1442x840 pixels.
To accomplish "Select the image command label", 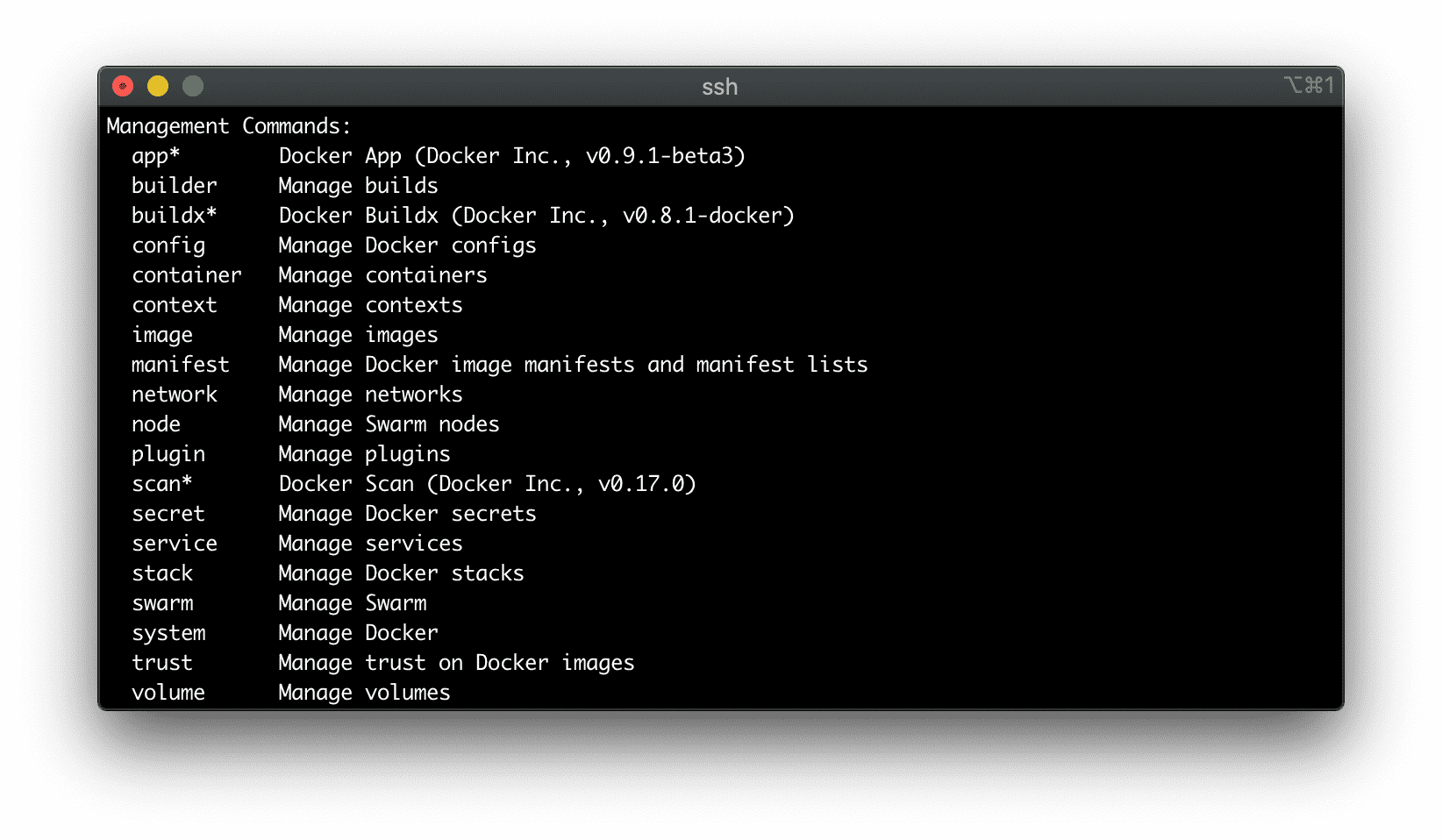I will pyautogui.click(x=162, y=335).
